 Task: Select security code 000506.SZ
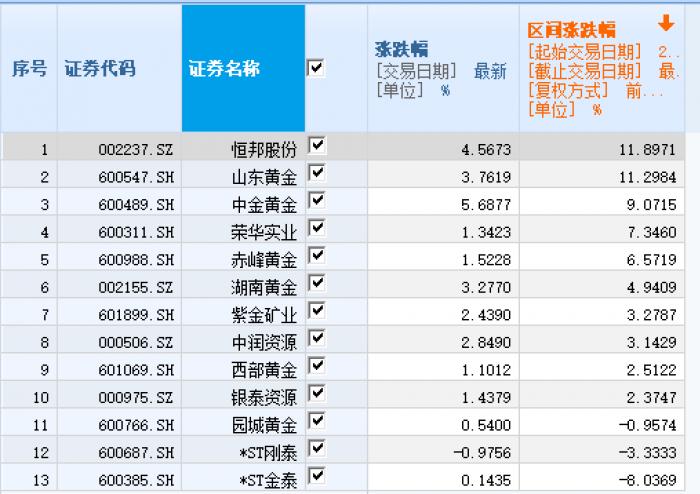pyautogui.click(x=136, y=343)
